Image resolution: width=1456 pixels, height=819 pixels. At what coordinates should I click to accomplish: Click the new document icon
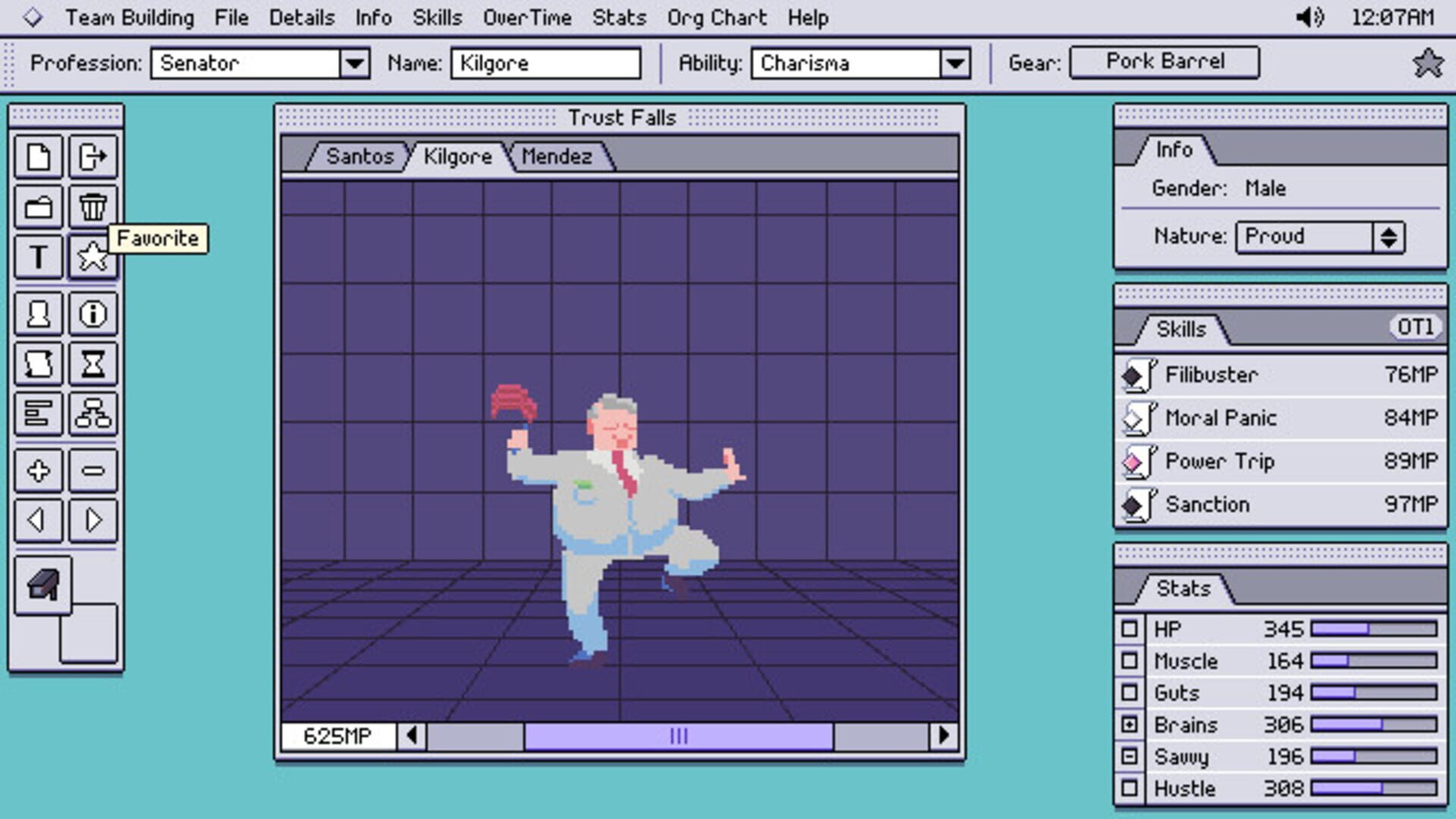tap(38, 157)
